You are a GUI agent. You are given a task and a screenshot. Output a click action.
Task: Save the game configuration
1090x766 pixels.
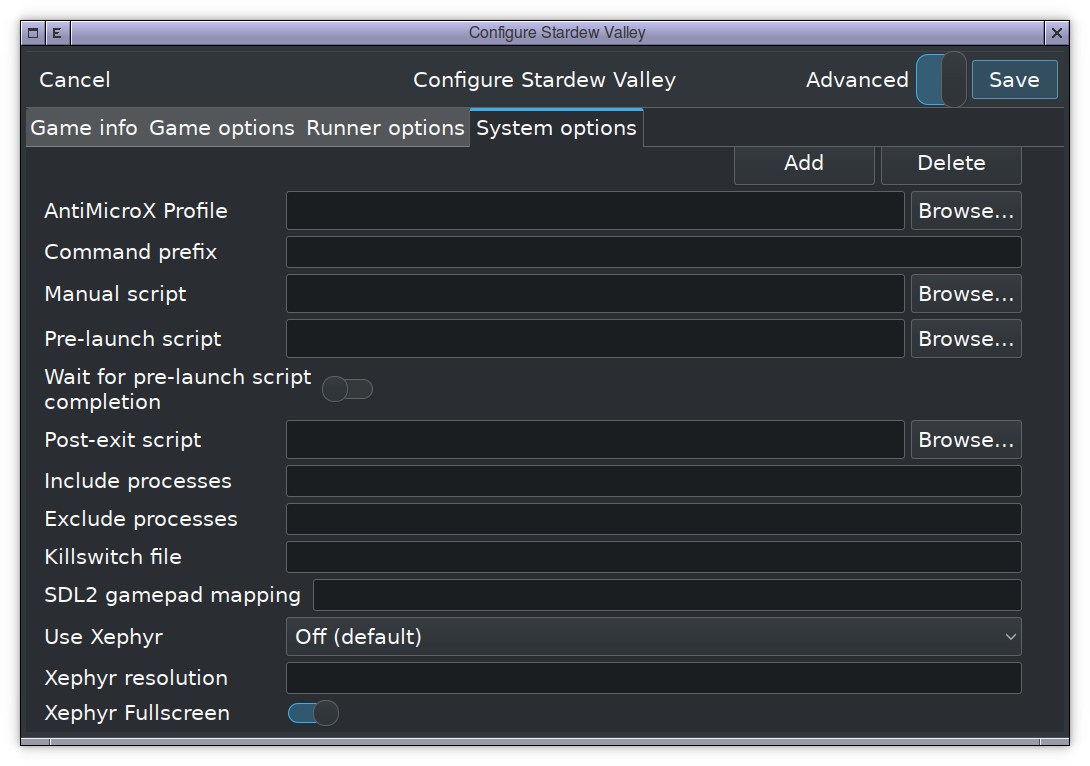coord(1014,80)
